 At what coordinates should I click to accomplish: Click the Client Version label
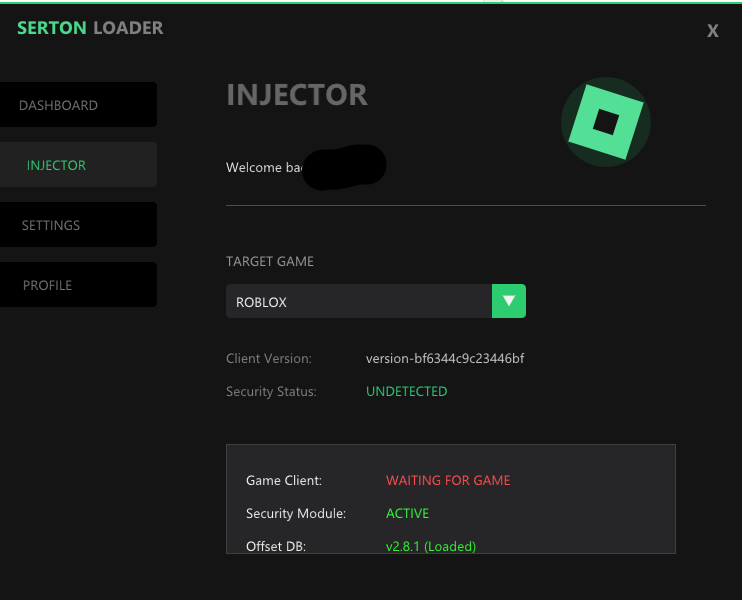(x=269, y=359)
